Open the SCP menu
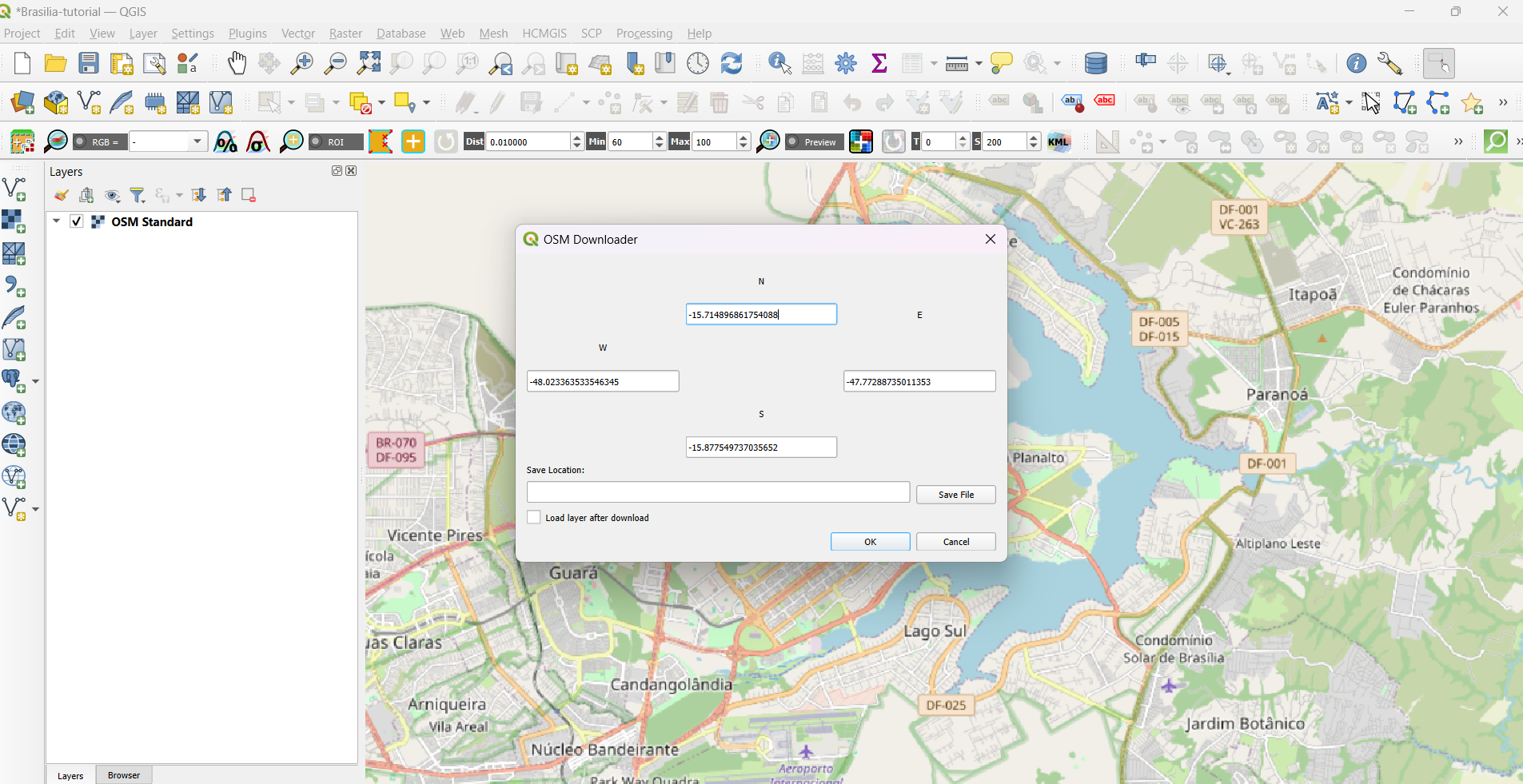Image resolution: width=1523 pixels, height=784 pixels. [592, 34]
